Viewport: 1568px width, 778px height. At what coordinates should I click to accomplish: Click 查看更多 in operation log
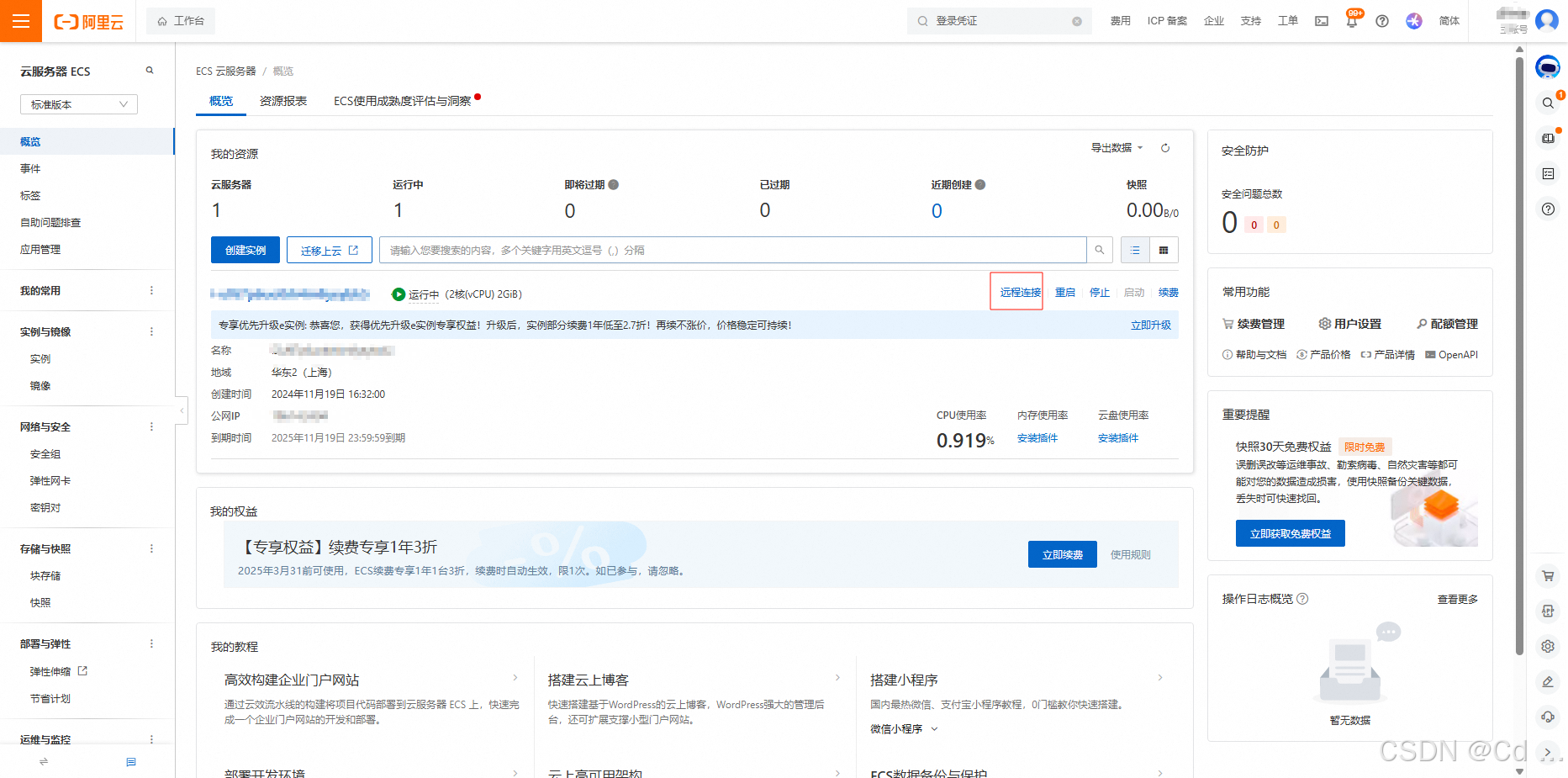pyautogui.click(x=1458, y=600)
